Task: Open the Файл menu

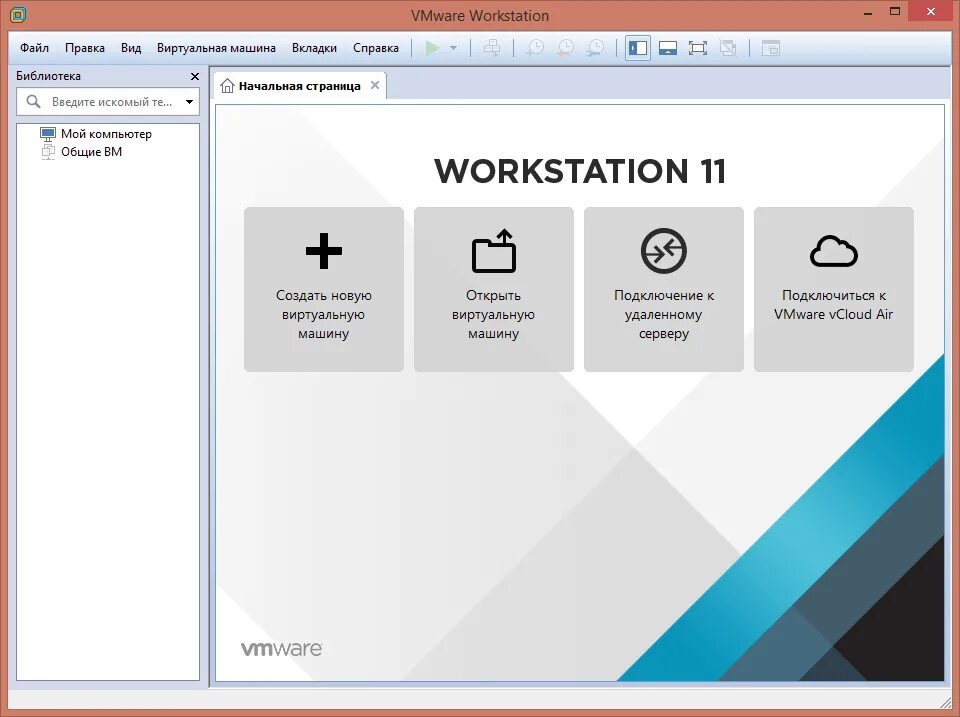Action: click(x=34, y=48)
